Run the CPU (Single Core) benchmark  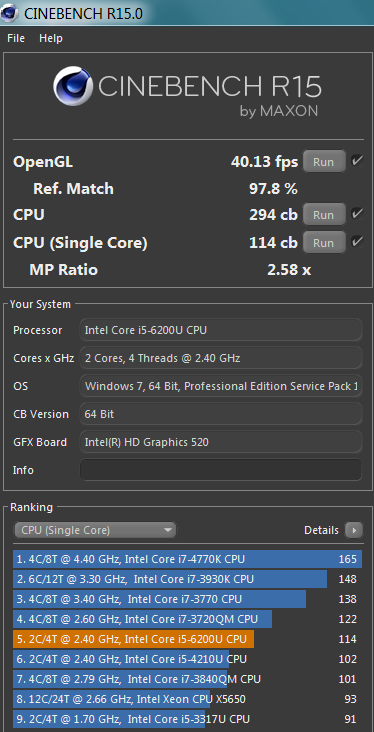click(x=324, y=243)
